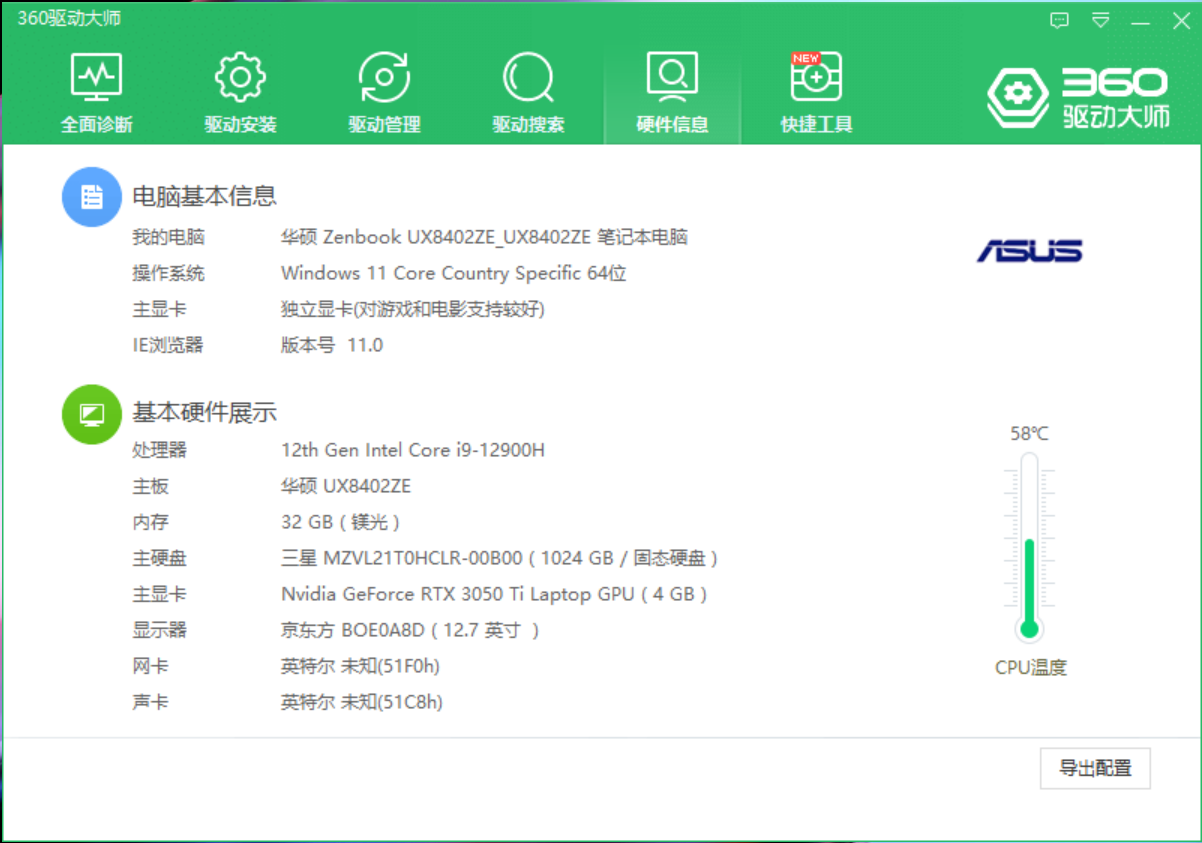Click the 操作系统 label
This screenshot has width=1202, height=843.
click(168, 273)
